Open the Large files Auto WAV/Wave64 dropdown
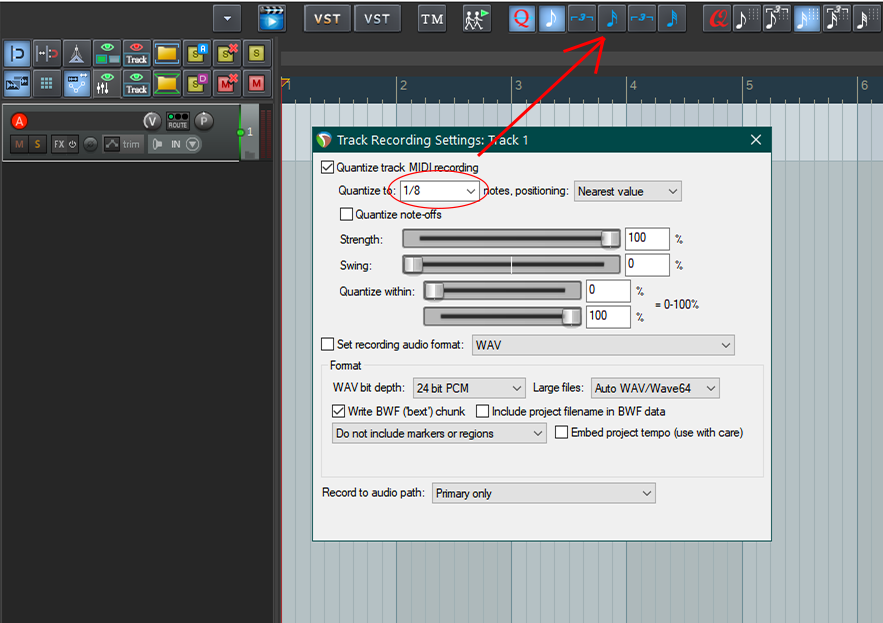The height and width of the screenshot is (623, 883). point(655,388)
